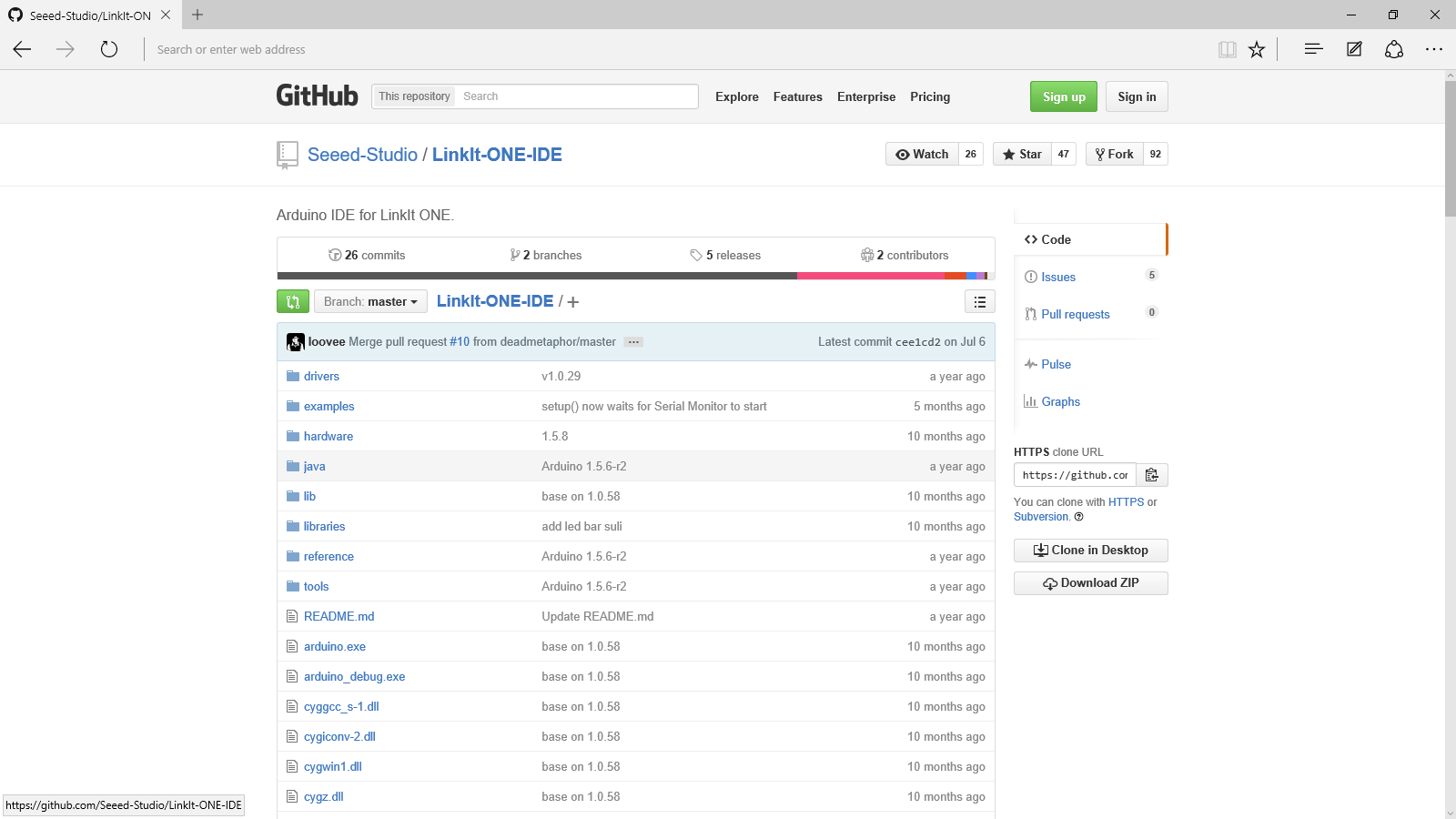Viewport: 1456px width, 819px height.
Task: Reload the page with refresh icon
Action: click(109, 49)
